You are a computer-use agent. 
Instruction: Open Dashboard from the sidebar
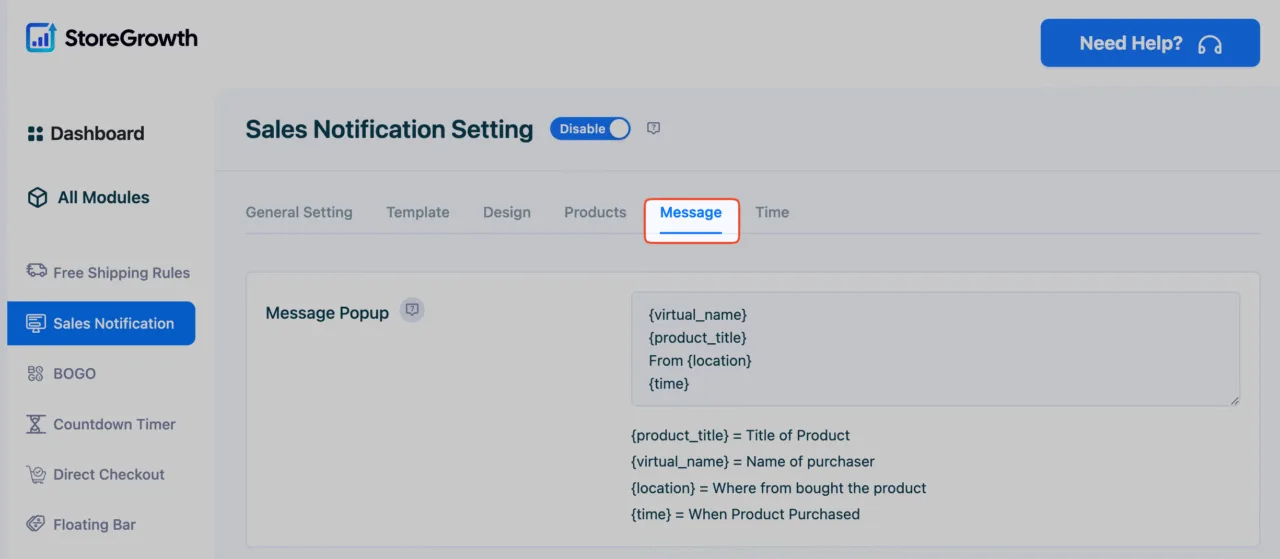tap(86, 134)
